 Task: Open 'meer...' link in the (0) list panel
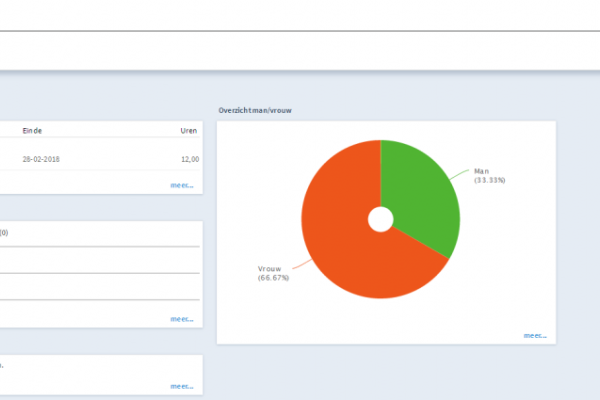[x=181, y=319]
